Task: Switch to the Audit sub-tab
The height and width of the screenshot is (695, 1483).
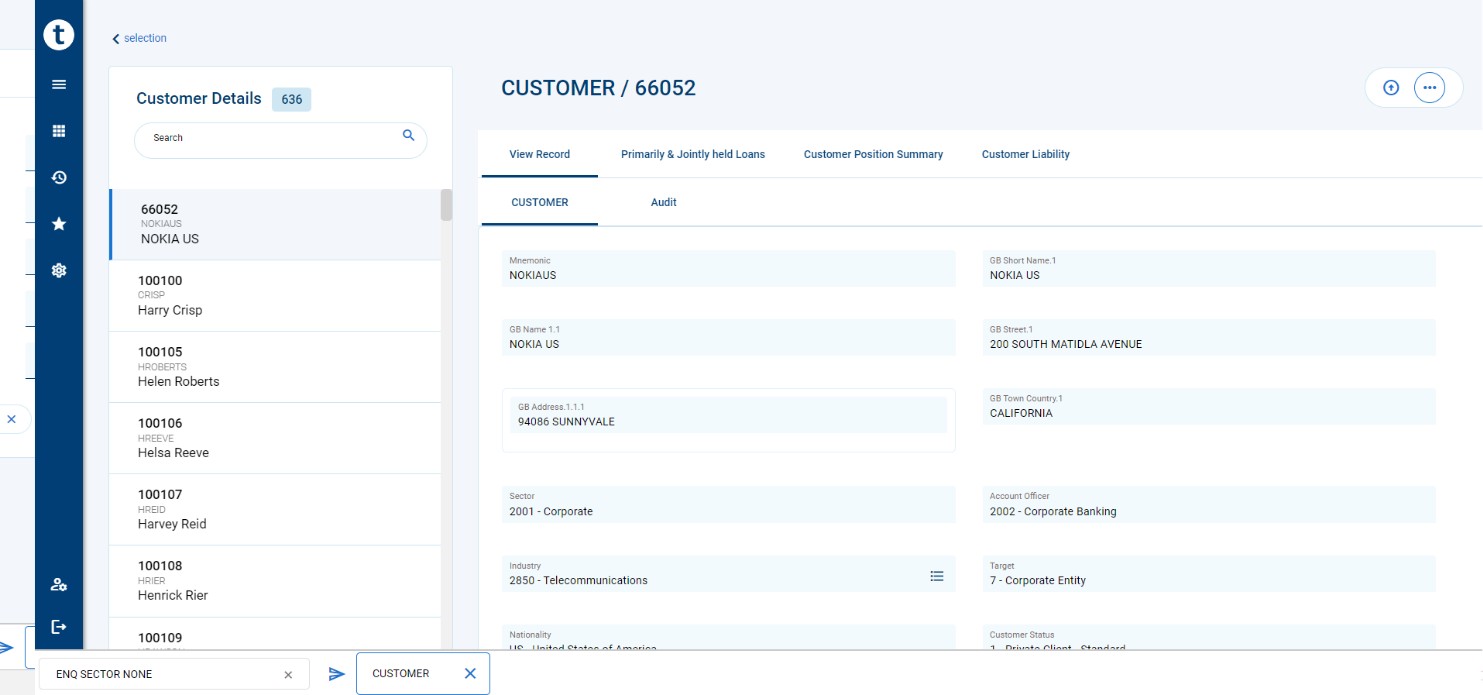Action: point(663,202)
